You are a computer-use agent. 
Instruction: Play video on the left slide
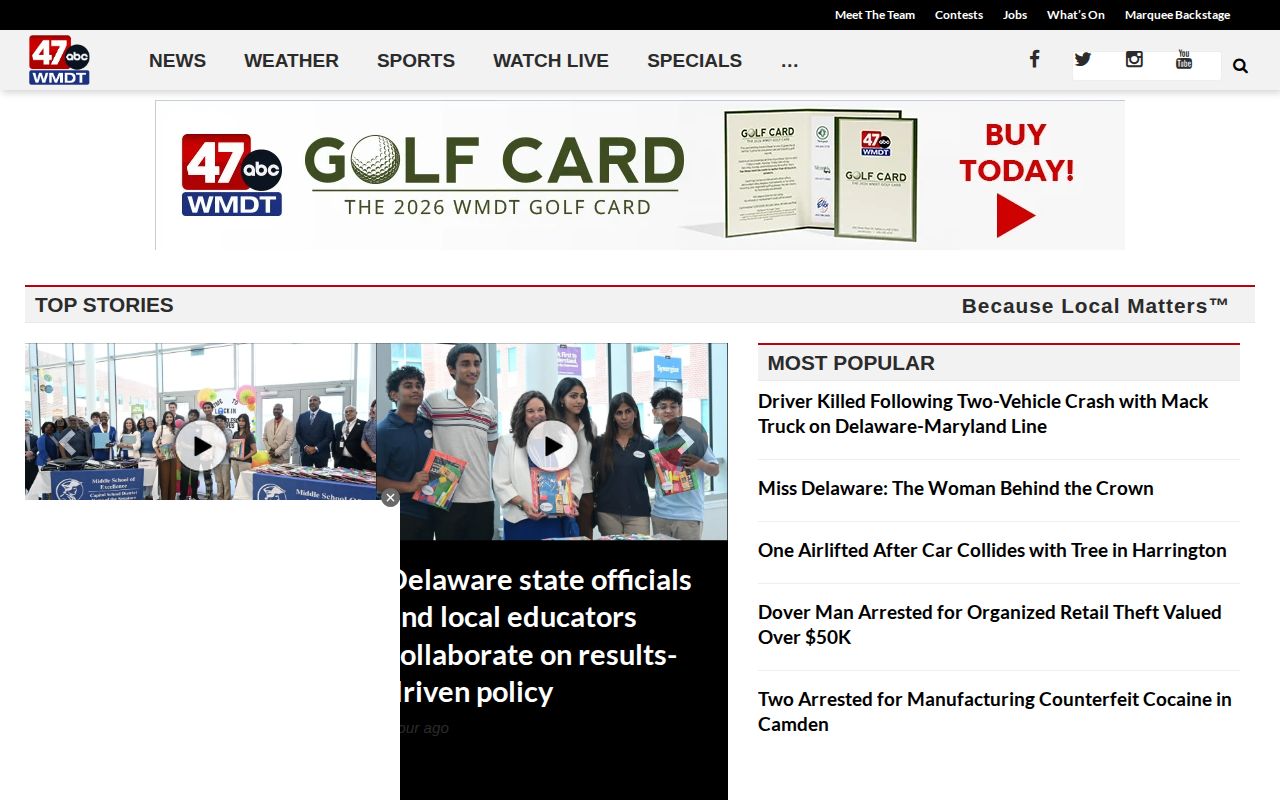click(201, 446)
